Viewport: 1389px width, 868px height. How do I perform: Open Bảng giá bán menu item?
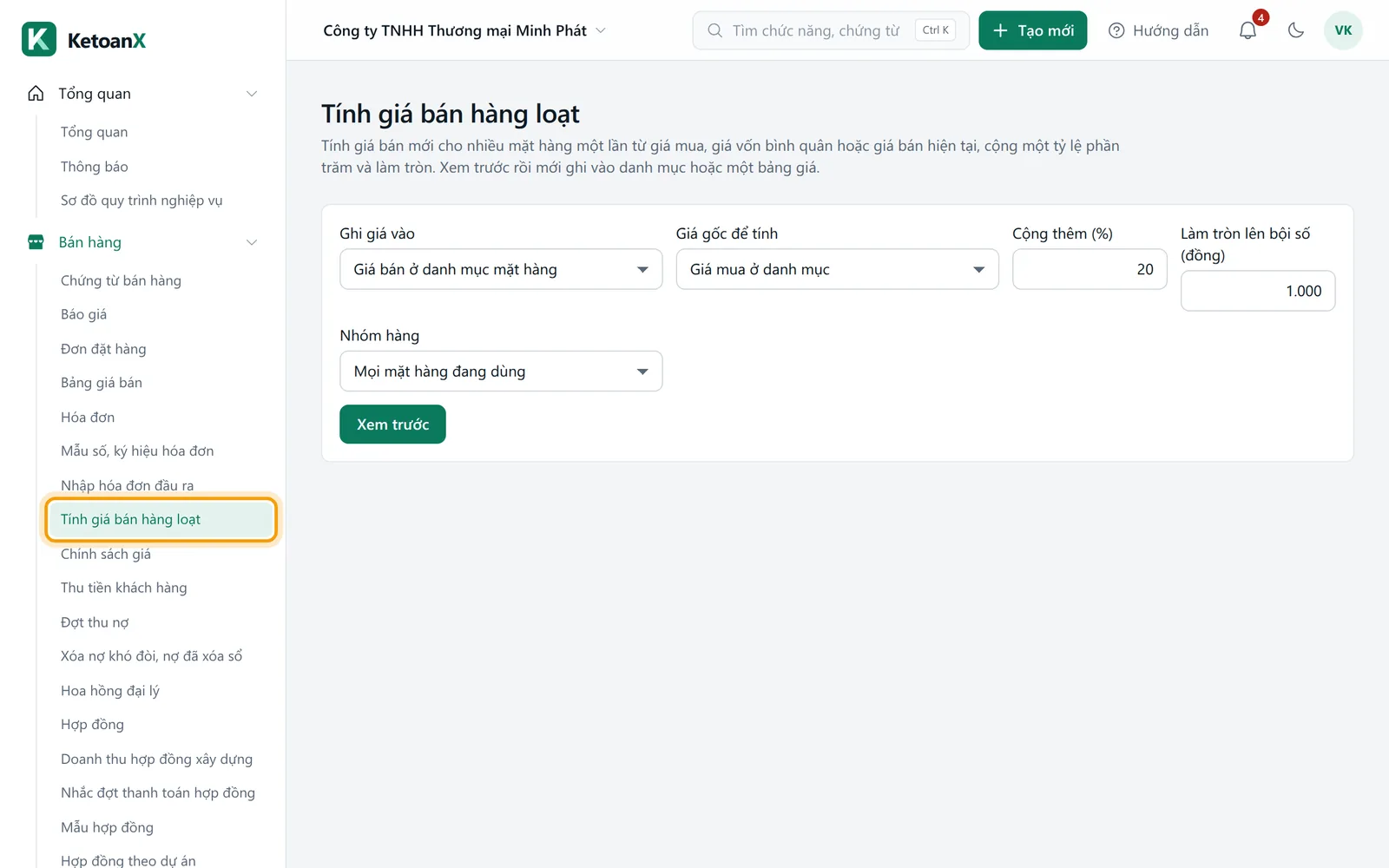(x=102, y=383)
